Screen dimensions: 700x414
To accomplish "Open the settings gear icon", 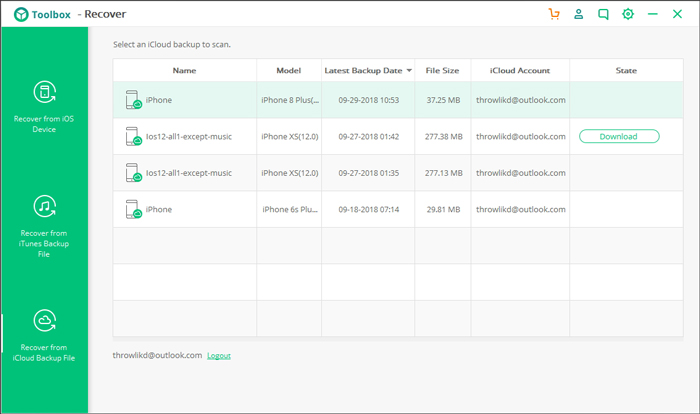I will point(628,14).
